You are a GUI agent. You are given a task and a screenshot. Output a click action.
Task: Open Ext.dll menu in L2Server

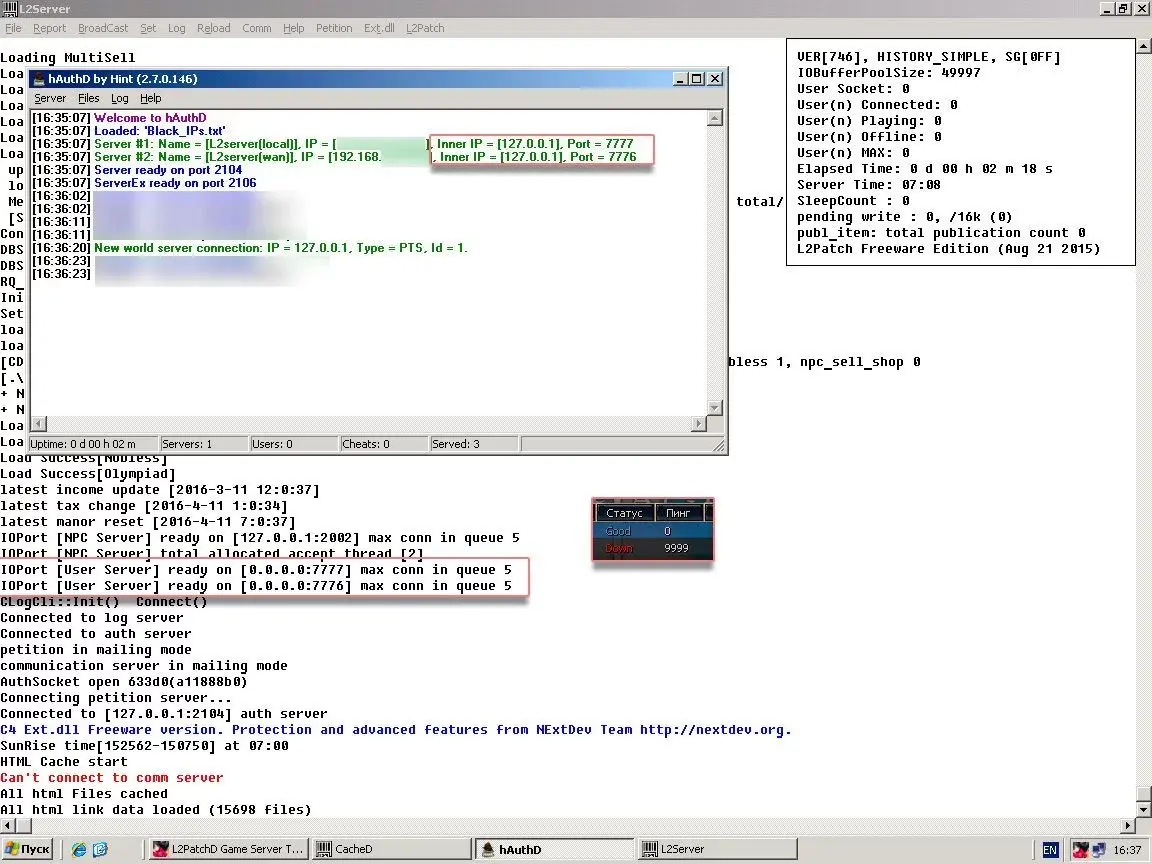(379, 28)
